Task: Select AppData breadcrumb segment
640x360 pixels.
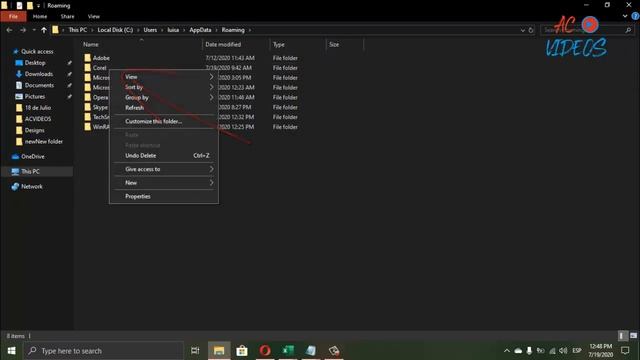Action: coord(200,30)
